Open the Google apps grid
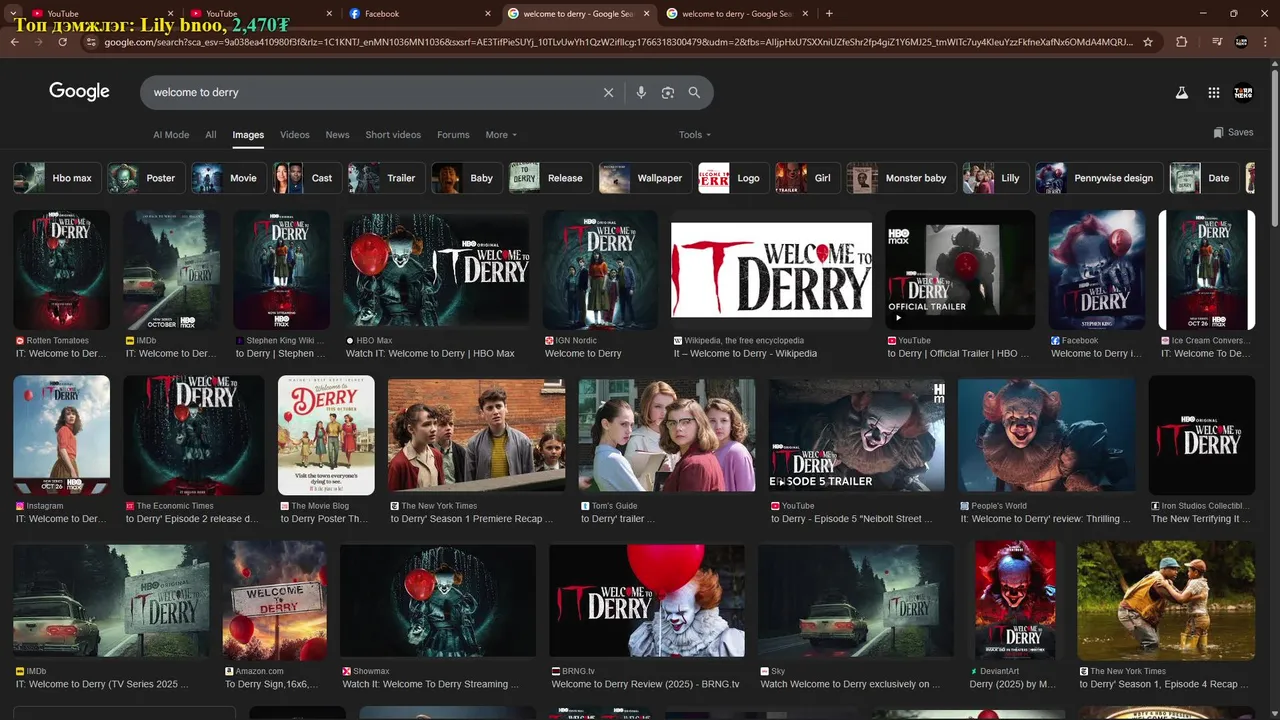Screen dimensions: 1280x720 point(1213,92)
